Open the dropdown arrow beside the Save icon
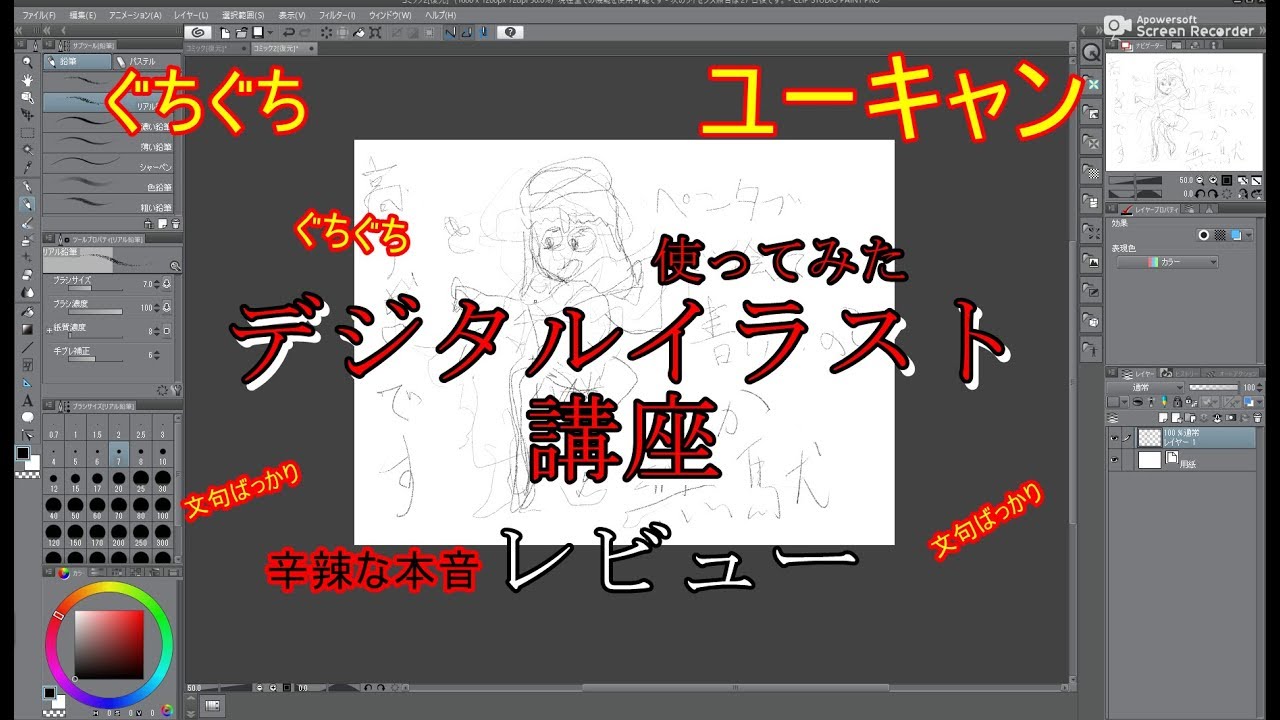Viewport: 1280px width, 720px height. click(269, 32)
